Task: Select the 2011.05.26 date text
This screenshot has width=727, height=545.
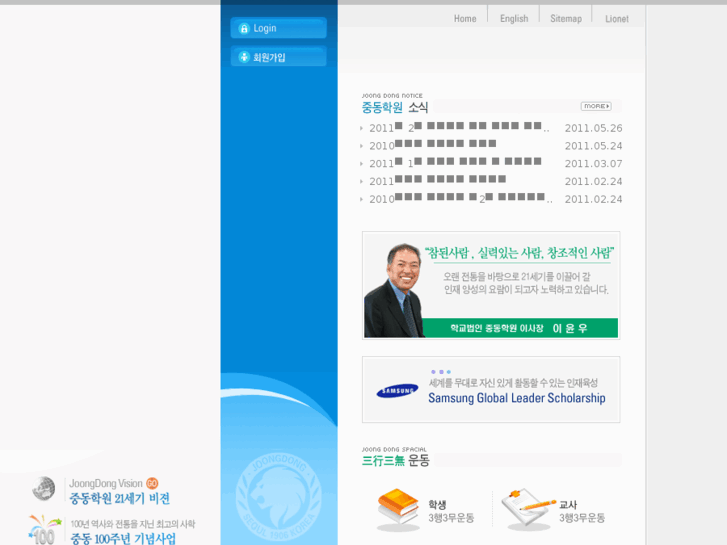Action: click(593, 128)
